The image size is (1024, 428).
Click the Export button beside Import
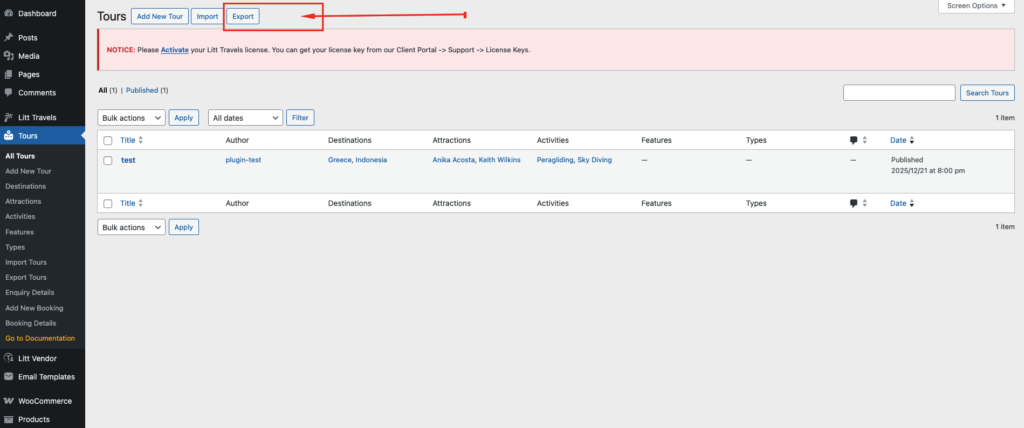click(x=242, y=17)
